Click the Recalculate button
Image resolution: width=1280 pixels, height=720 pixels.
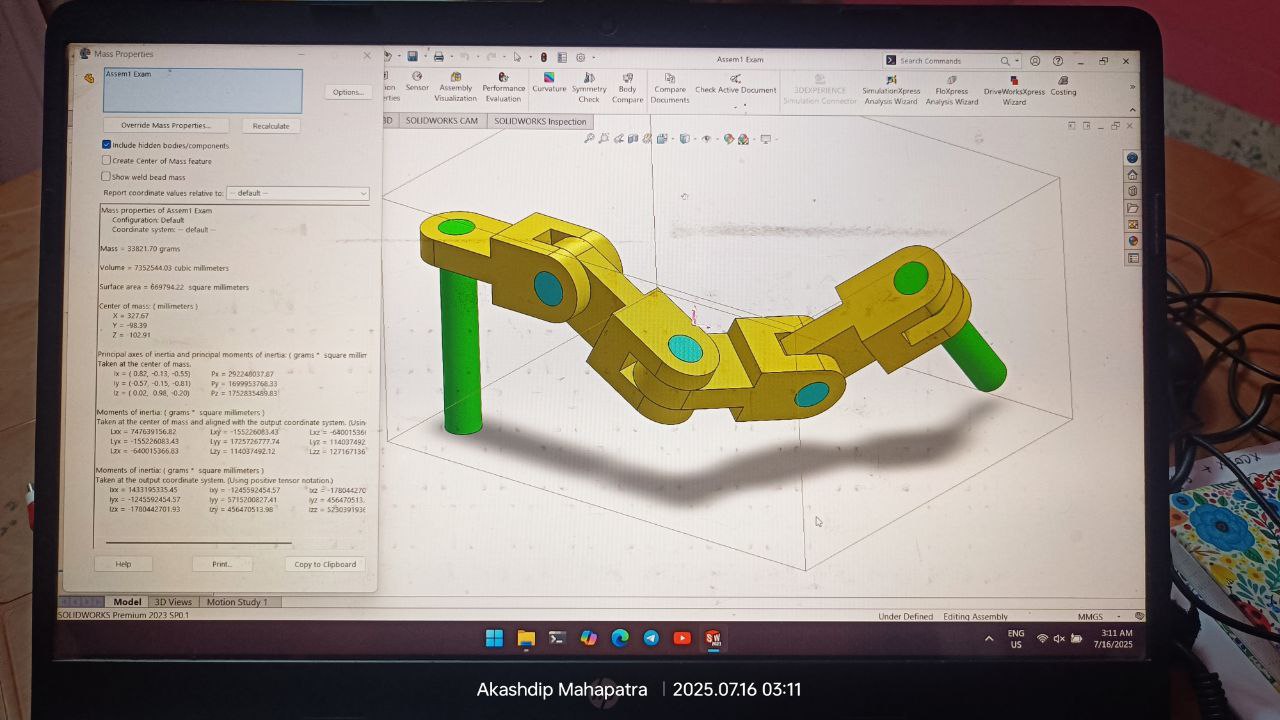click(271, 126)
